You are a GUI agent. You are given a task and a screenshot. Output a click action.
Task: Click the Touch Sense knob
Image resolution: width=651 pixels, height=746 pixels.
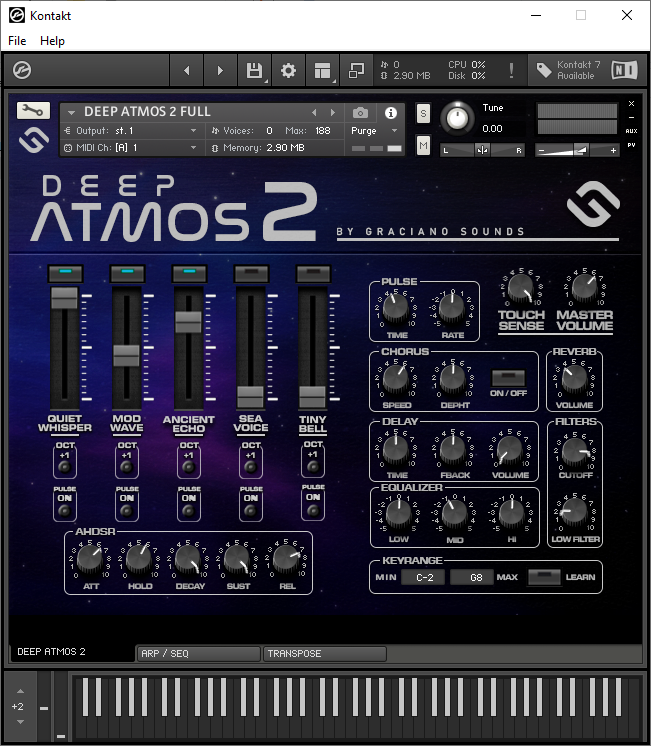click(x=521, y=288)
